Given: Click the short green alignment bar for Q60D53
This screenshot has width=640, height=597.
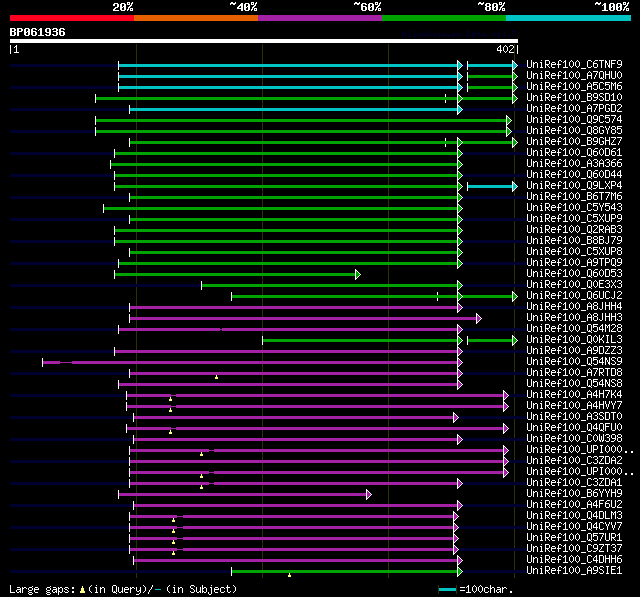Looking at the screenshot, I should 237,274.
